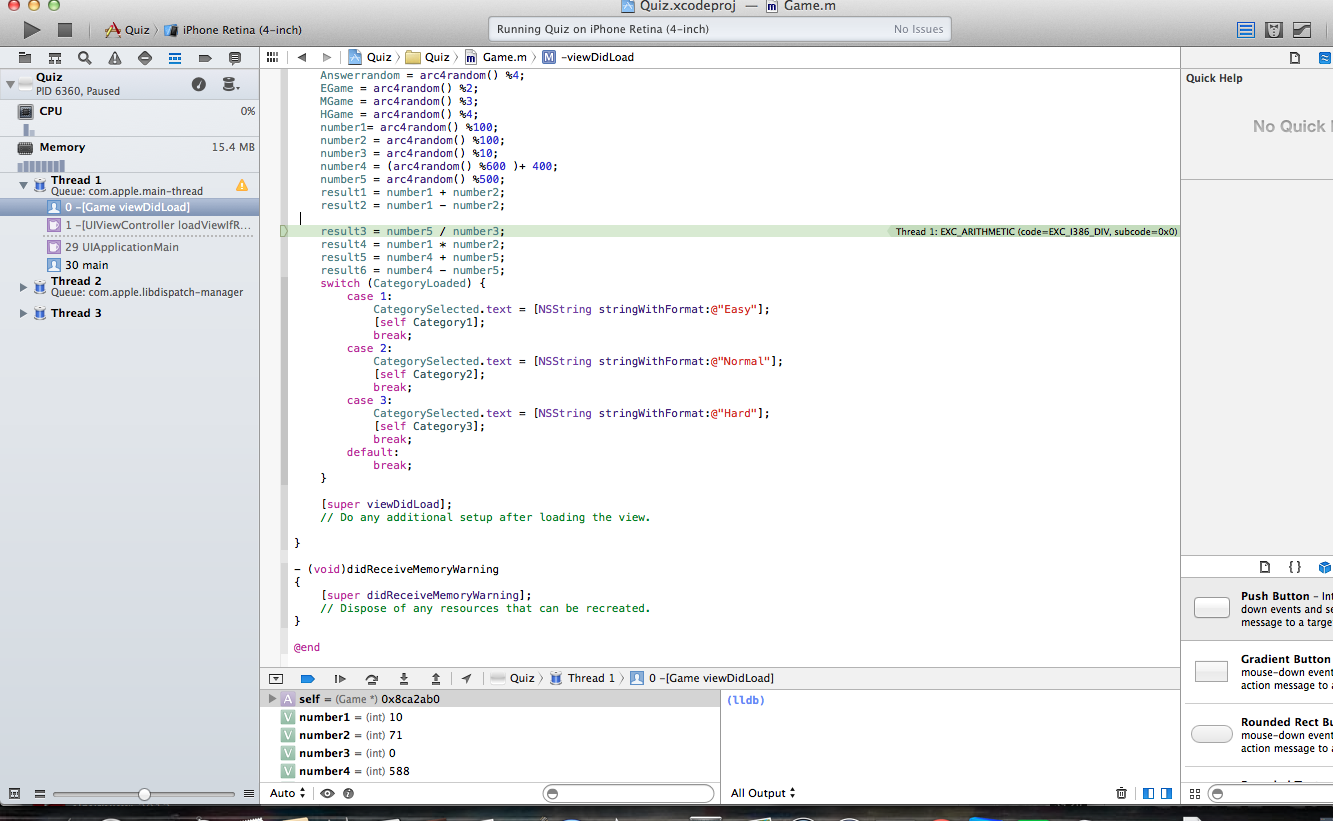Select frame 0 -[Game viewDidLoad]
This screenshot has height=821, width=1333.
click(130, 207)
